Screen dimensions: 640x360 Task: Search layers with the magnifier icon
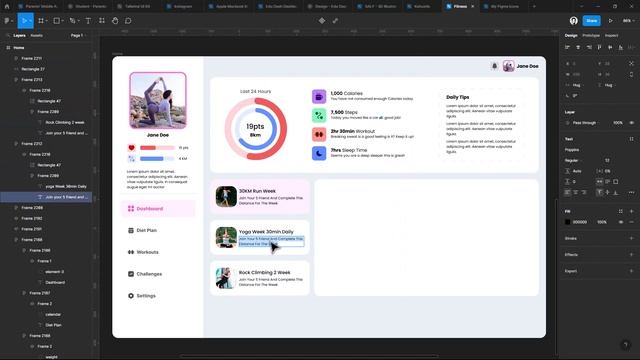8,36
